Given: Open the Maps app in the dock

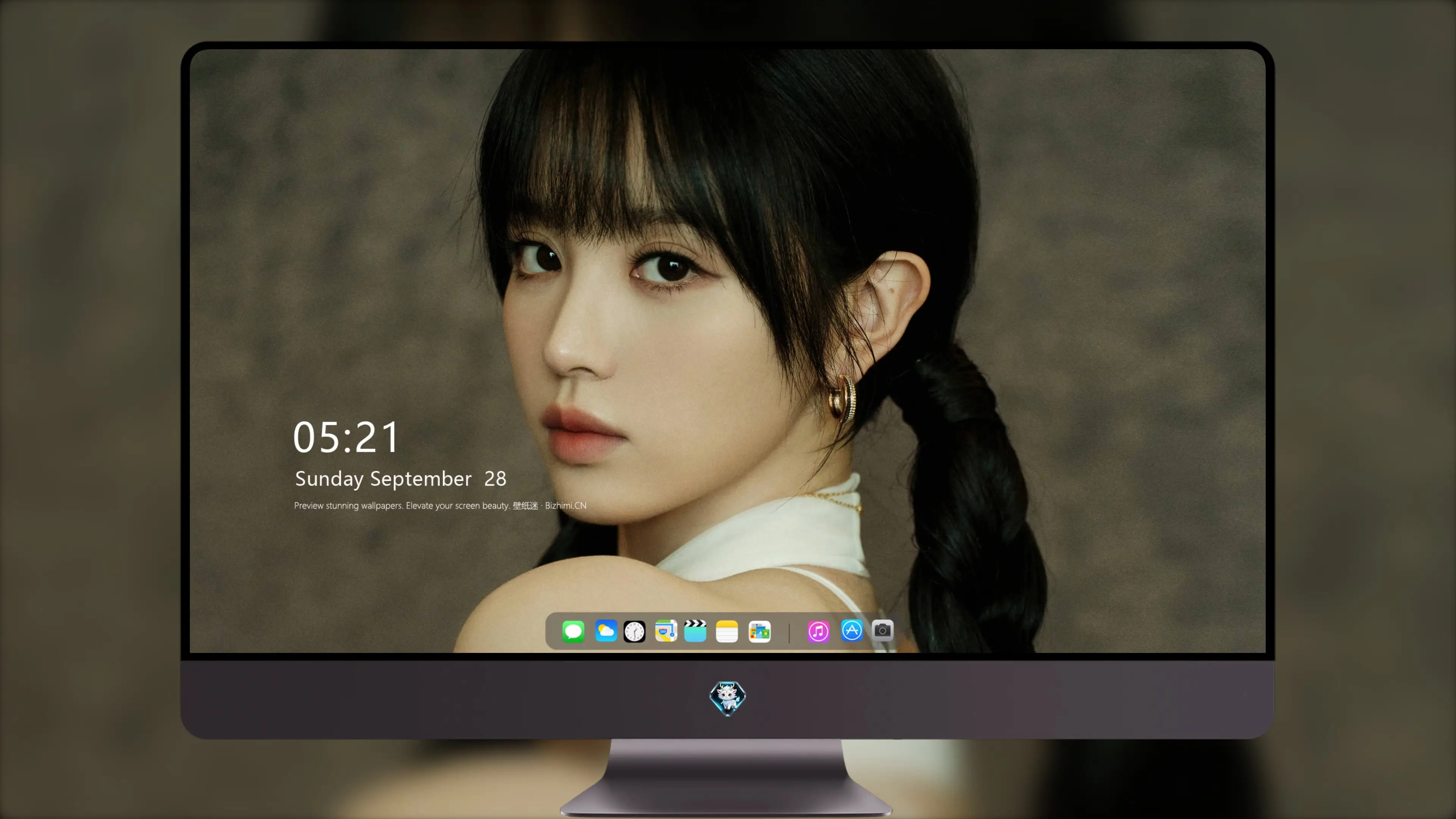Looking at the screenshot, I should pos(666,631).
